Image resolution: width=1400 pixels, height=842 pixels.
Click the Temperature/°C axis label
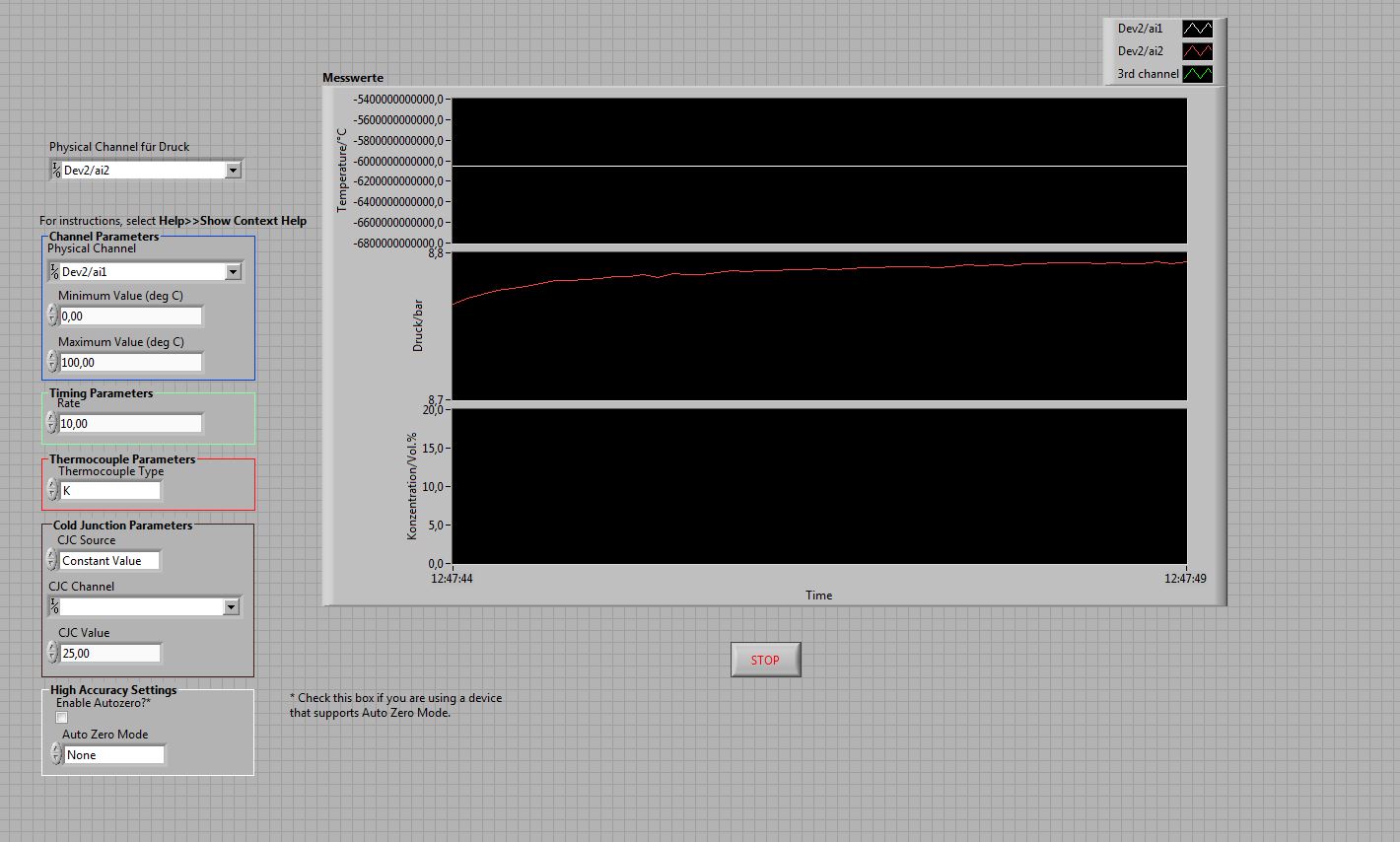(342, 170)
